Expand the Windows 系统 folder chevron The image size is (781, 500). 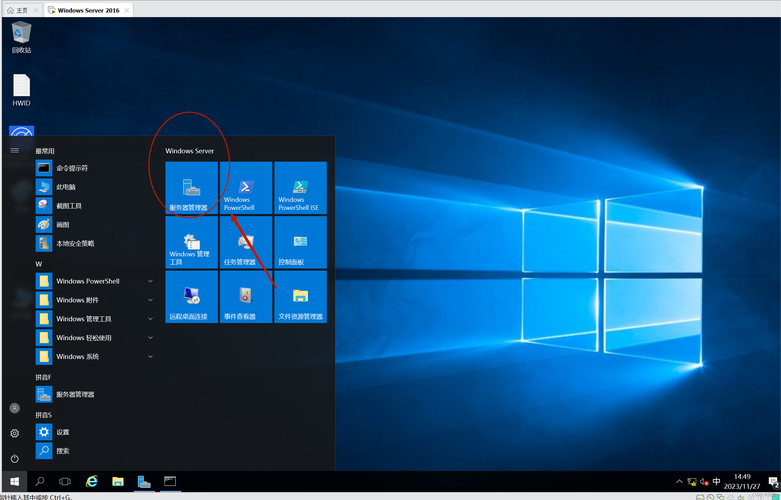click(x=150, y=357)
